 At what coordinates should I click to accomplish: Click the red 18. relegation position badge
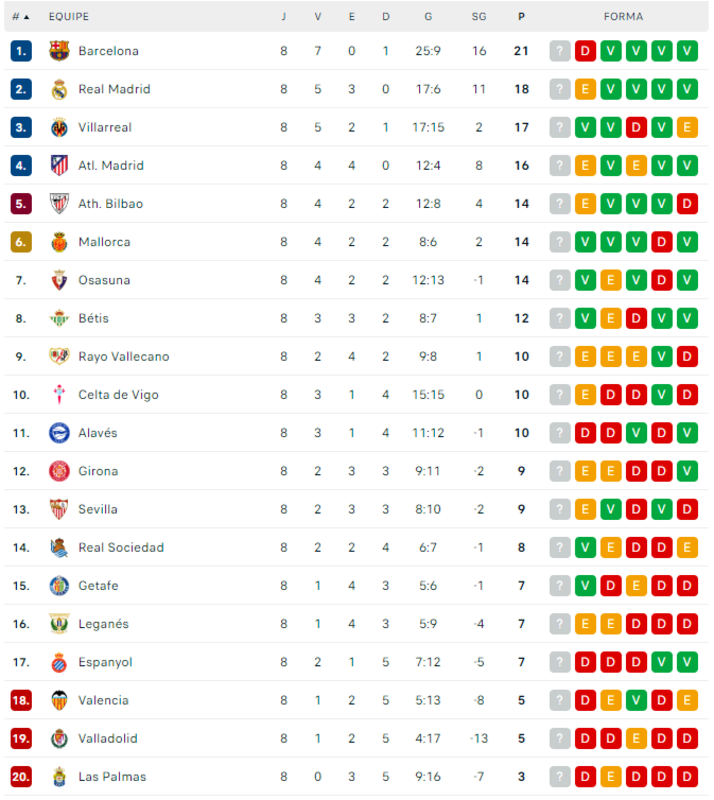21,701
